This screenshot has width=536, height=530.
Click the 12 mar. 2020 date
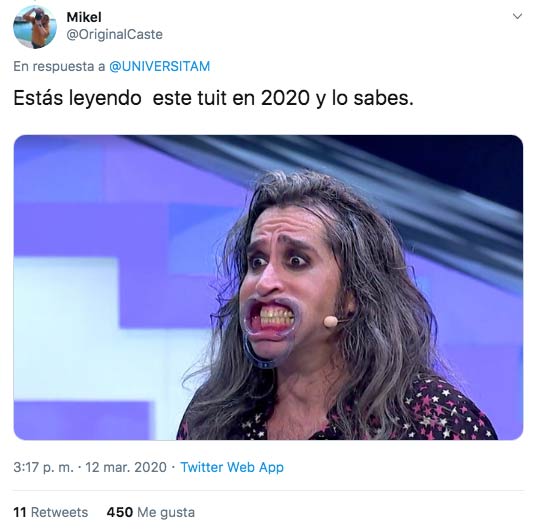126,467
